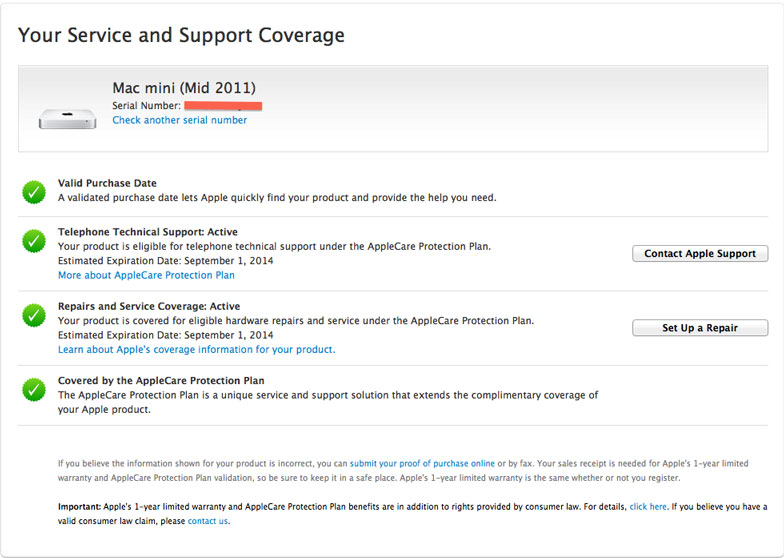Follow the contact us link
Image resolution: width=784 pixels, height=558 pixels.
click(208, 521)
